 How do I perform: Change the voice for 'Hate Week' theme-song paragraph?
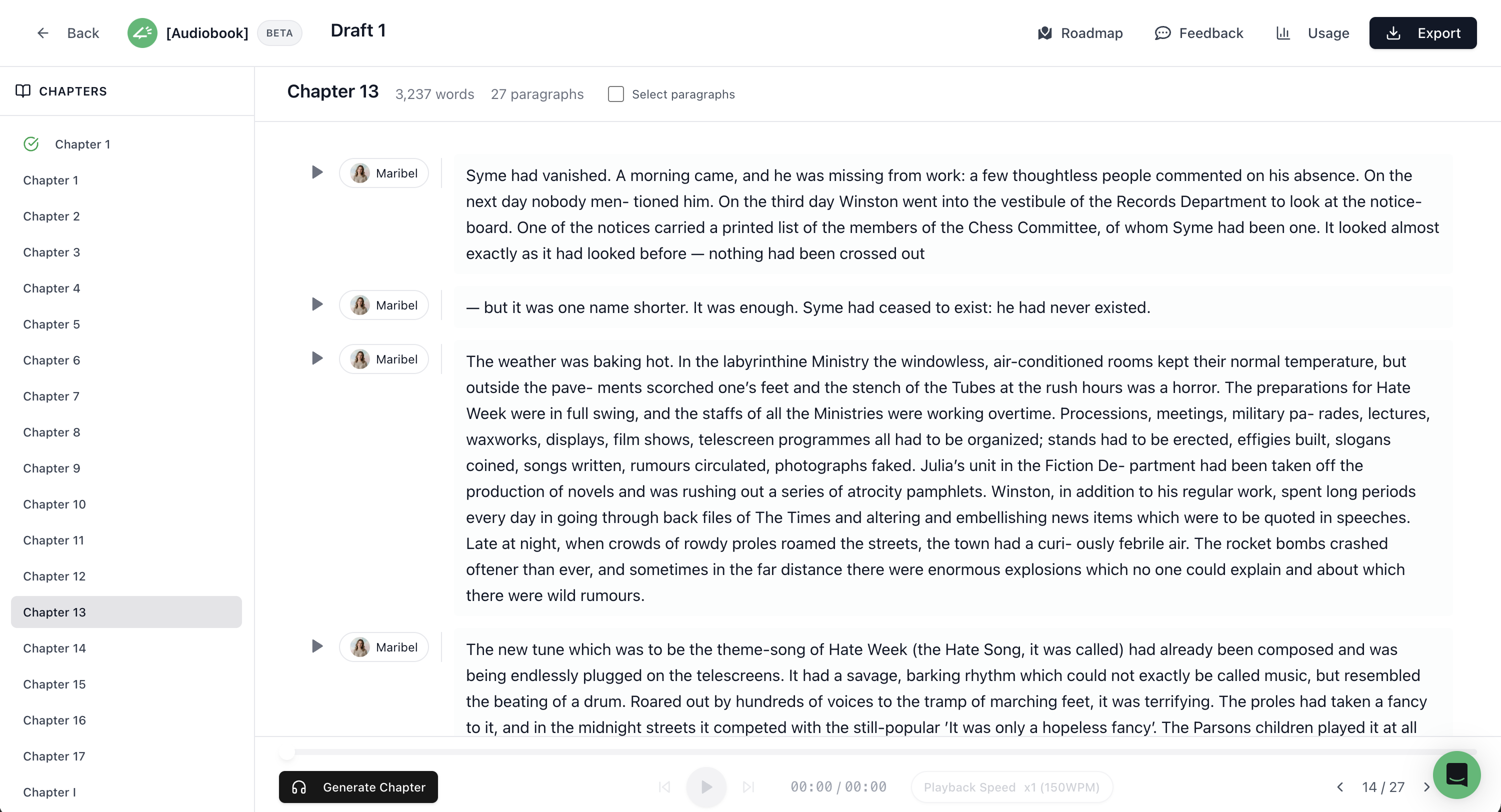click(x=384, y=646)
